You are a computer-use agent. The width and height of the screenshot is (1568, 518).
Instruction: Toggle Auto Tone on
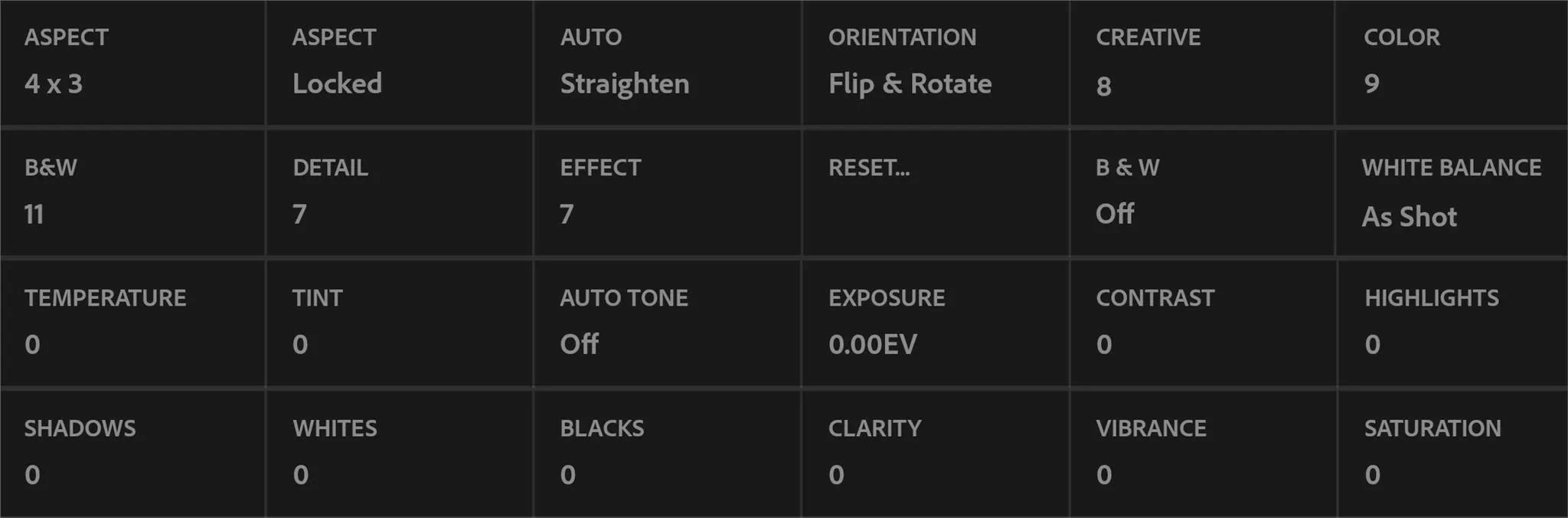click(668, 323)
